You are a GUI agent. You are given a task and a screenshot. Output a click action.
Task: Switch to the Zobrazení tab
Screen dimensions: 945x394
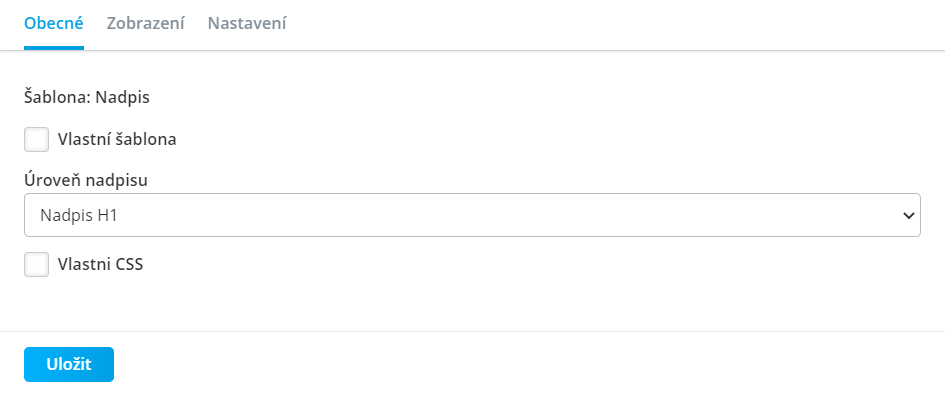click(145, 23)
